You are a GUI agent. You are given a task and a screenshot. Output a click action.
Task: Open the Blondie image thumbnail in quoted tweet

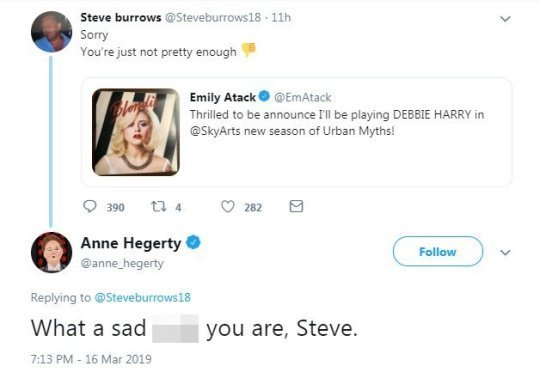136,132
